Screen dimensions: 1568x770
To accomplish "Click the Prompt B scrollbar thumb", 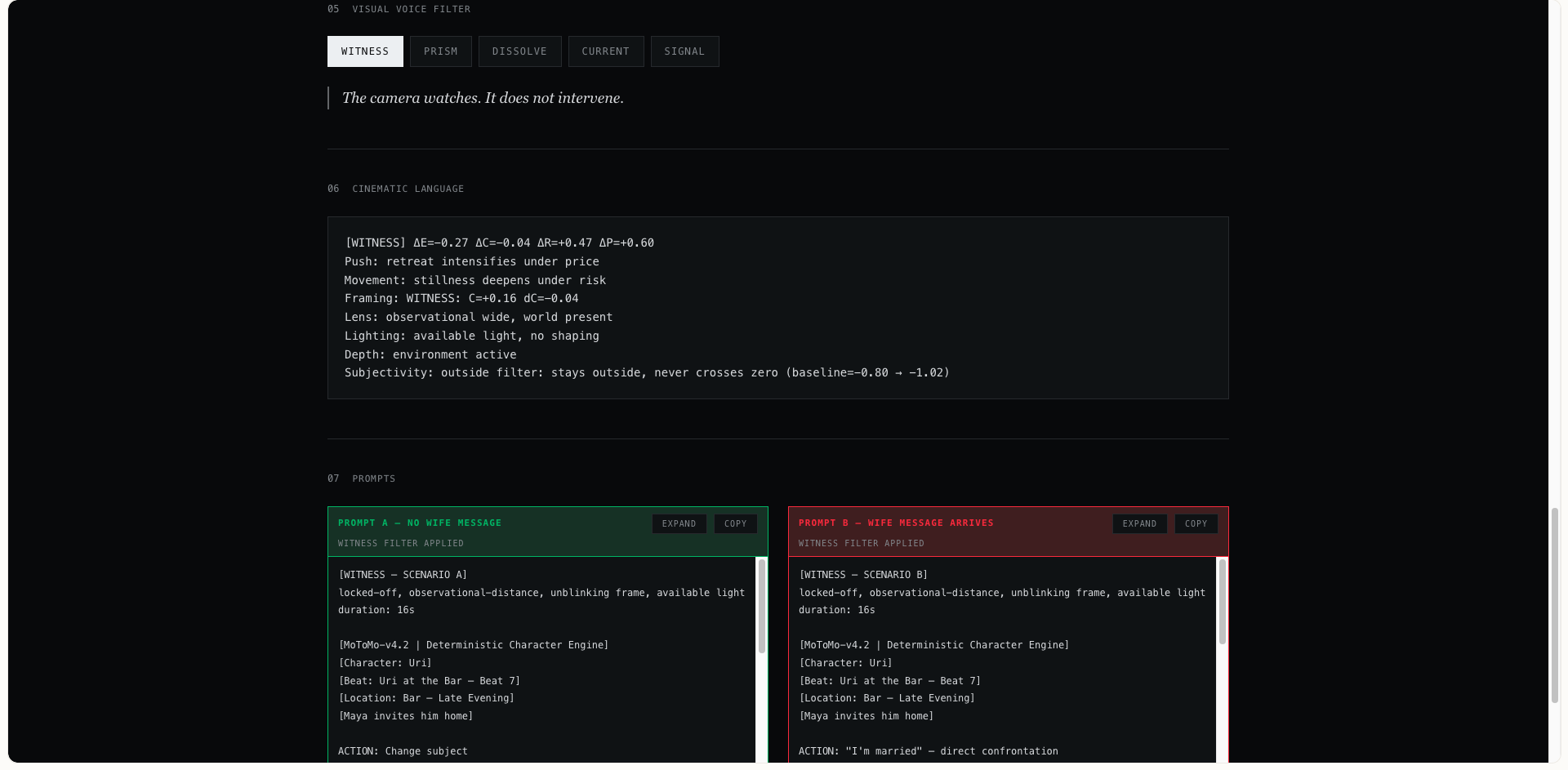I will 1222,604.
